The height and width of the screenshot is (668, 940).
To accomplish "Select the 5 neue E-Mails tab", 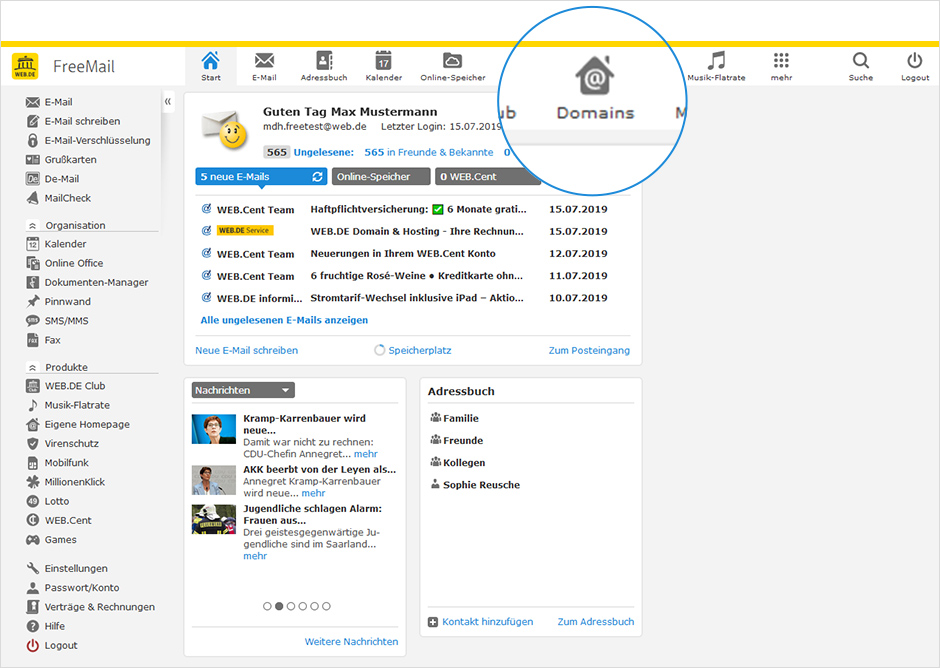I will click(x=261, y=177).
